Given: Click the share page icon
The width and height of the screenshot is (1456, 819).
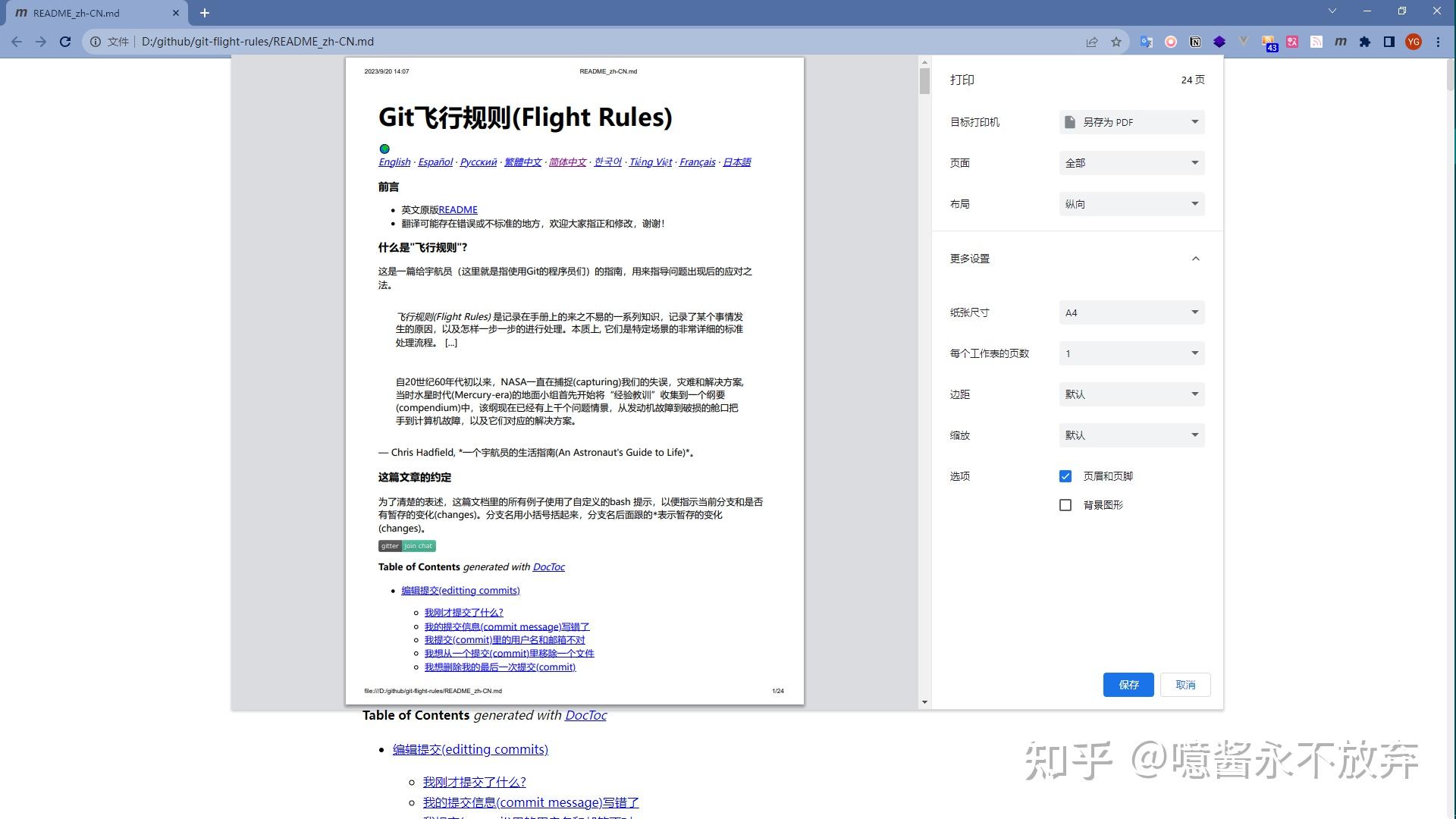Looking at the screenshot, I should (x=1092, y=42).
